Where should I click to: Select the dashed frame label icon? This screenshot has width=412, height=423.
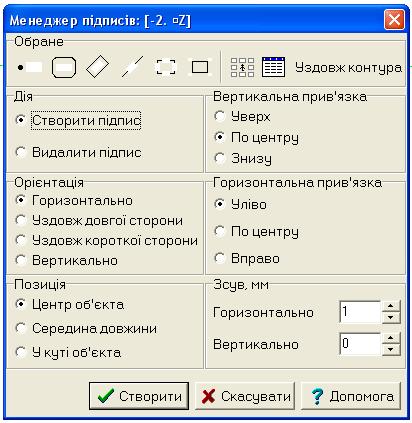tap(166, 67)
